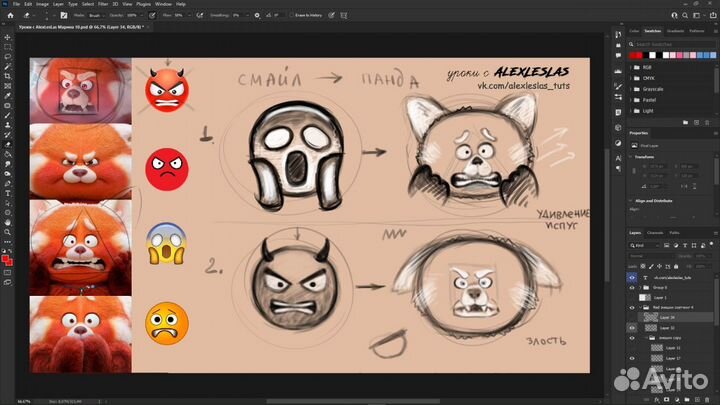Add a layer style with fx icon
Image resolution: width=720 pixels, height=405 pixels.
pyautogui.click(x=657, y=399)
